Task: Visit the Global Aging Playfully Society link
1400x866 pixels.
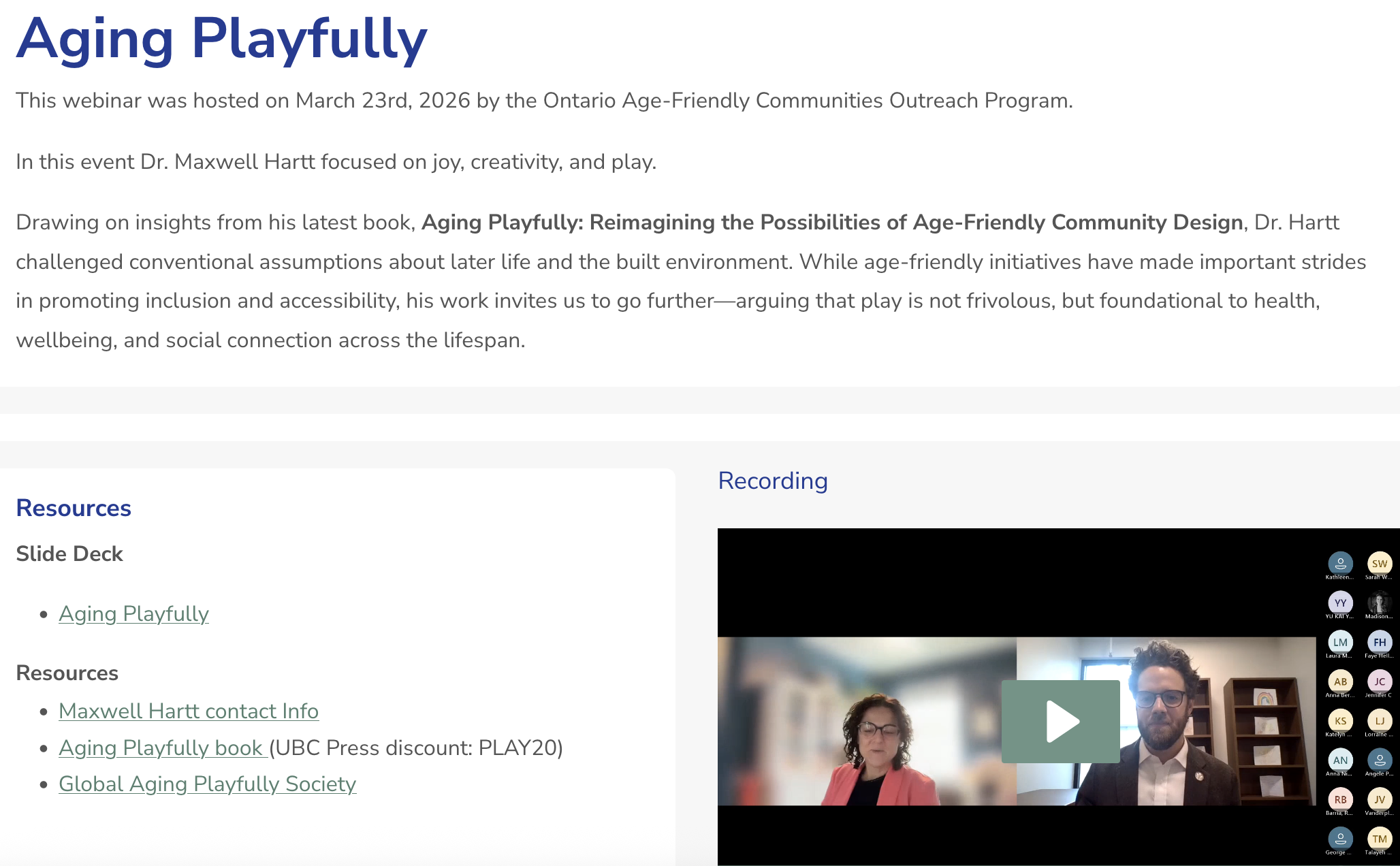Action: 207,784
